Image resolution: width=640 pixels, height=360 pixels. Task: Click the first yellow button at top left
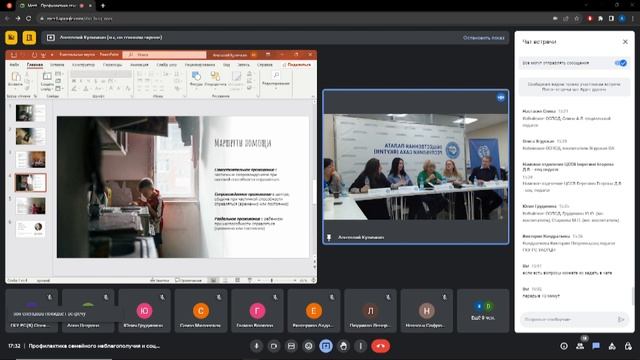(11, 38)
